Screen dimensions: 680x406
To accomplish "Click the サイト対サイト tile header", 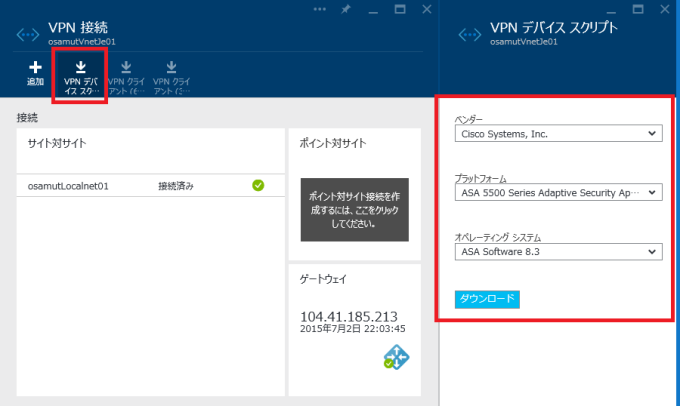I will coord(57,143).
